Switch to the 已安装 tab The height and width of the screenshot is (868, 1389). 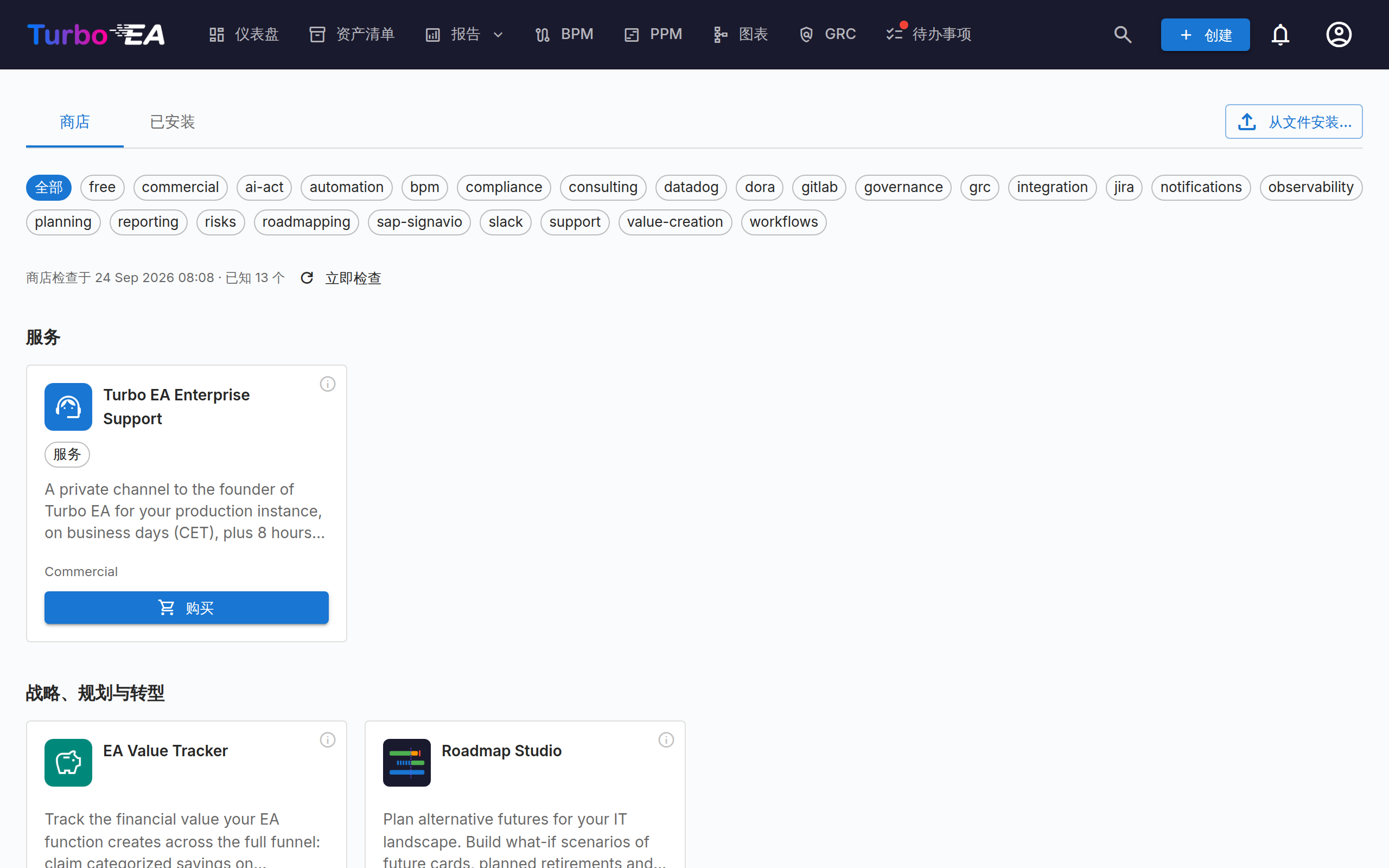172,122
